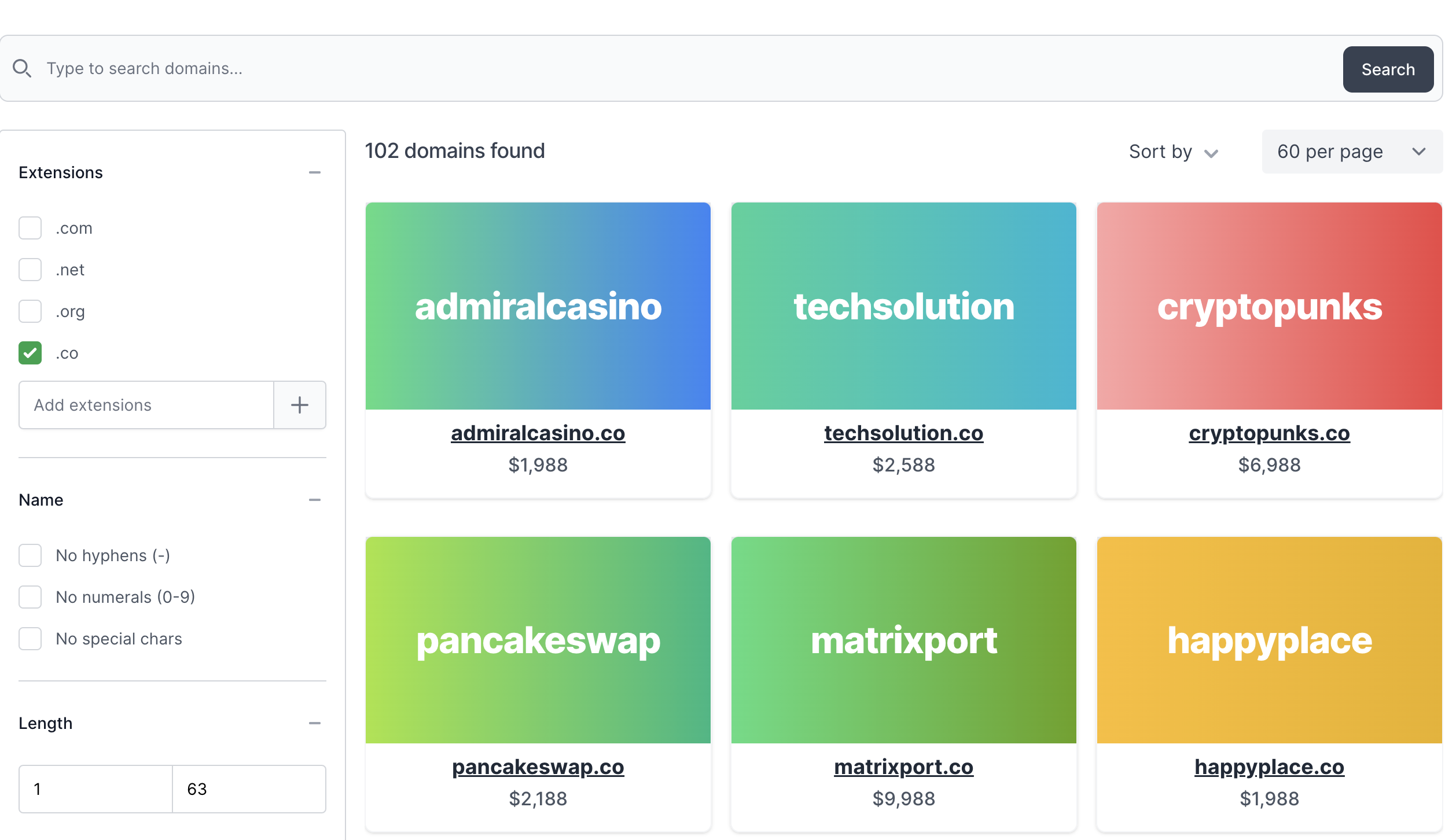Check the .com extension checkbox
This screenshot has width=1456, height=840.
point(30,228)
